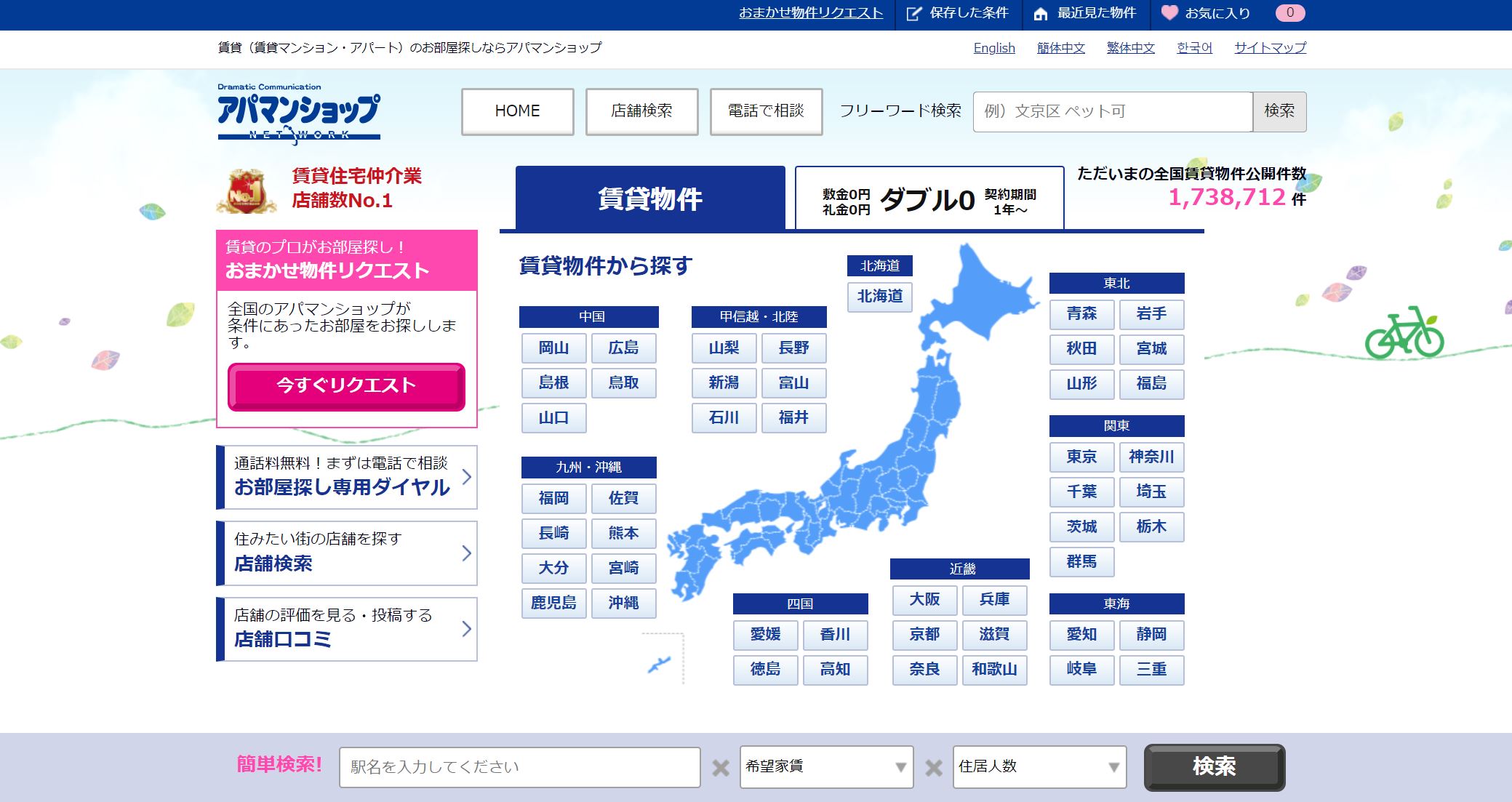1512x802 pixels.
Task: Select 千葉 prefecture
Action: [1081, 492]
